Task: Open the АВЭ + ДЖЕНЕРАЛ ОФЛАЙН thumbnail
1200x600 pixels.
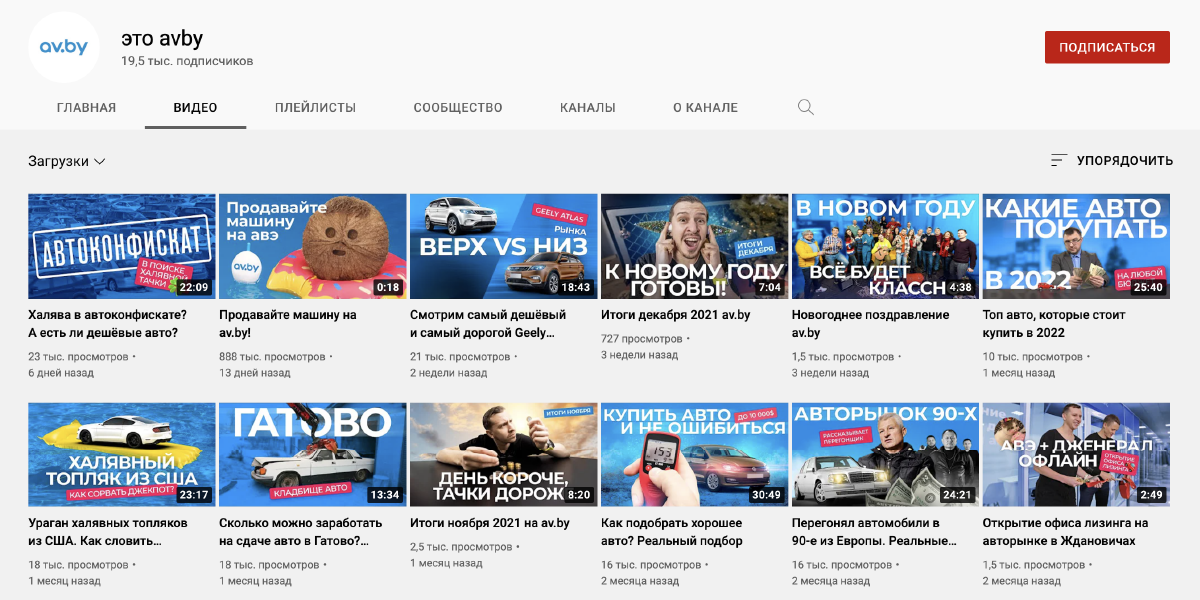Action: tap(1077, 455)
